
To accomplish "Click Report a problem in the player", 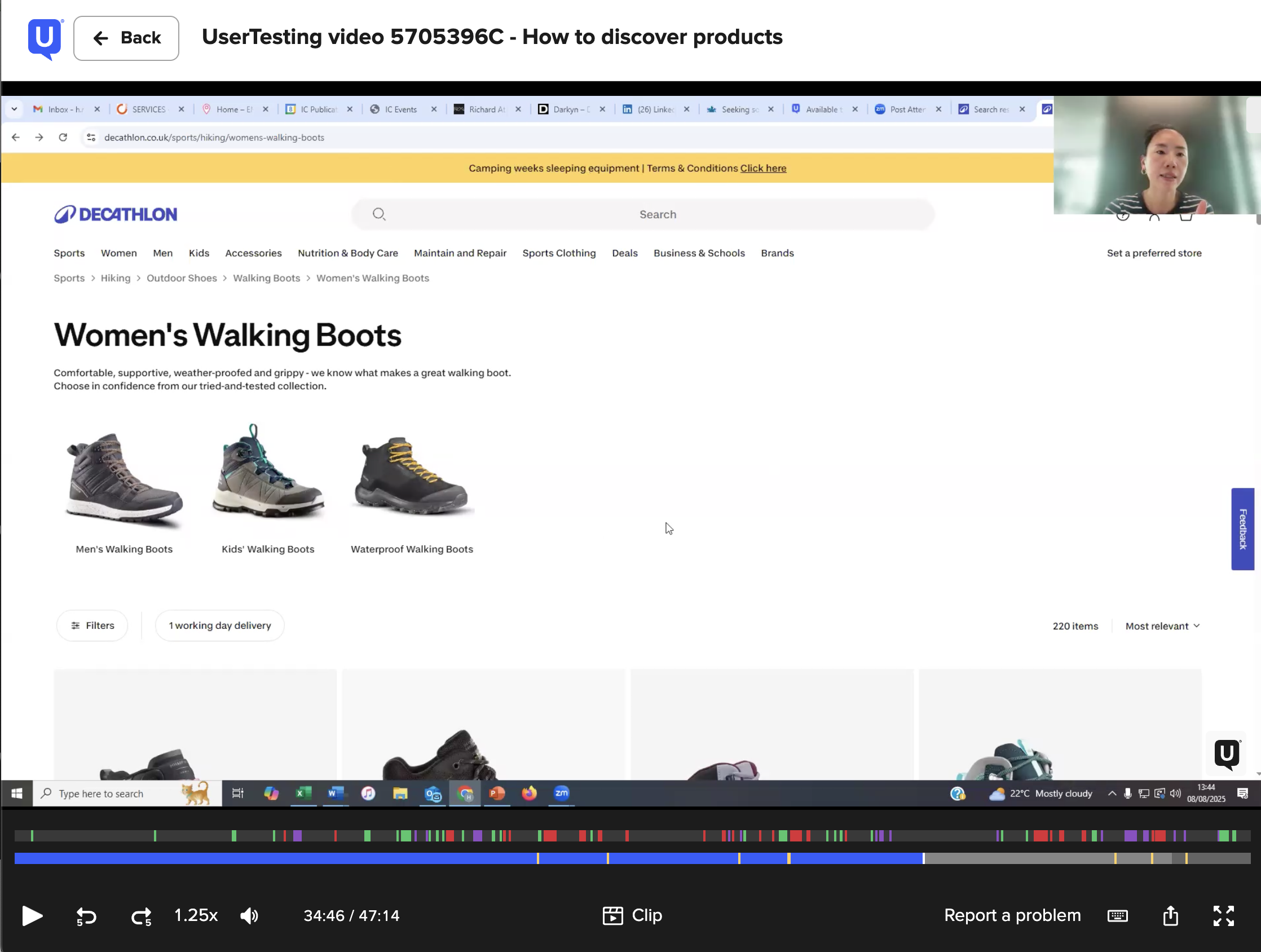I will click(x=1012, y=915).
